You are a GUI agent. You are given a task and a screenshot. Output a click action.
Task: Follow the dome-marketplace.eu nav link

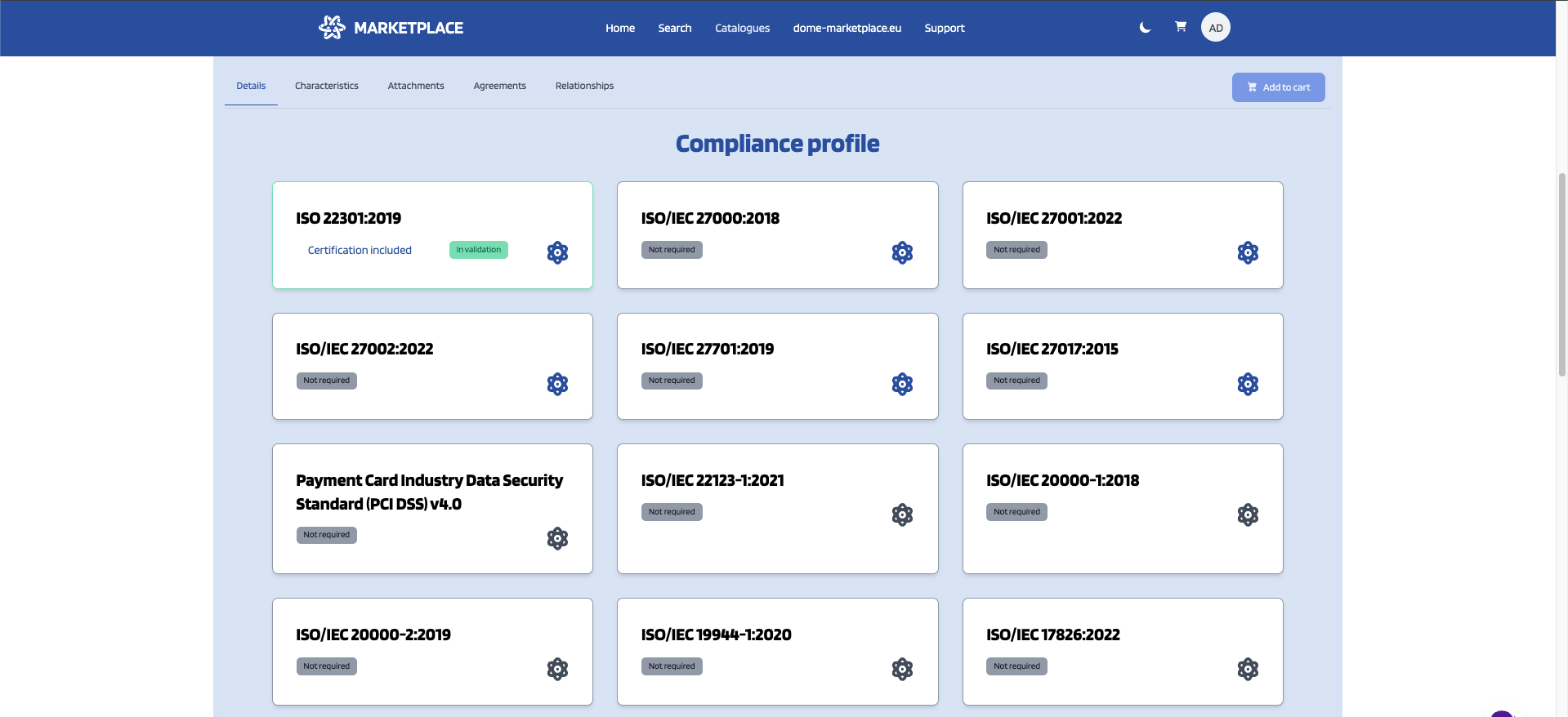[847, 28]
